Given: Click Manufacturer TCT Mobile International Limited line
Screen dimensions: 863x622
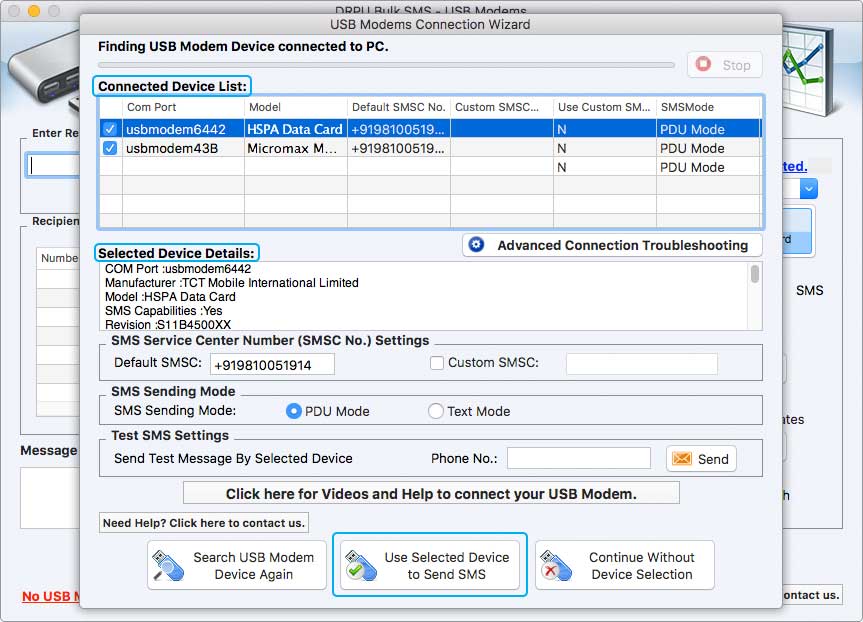Looking at the screenshot, I should point(232,283).
